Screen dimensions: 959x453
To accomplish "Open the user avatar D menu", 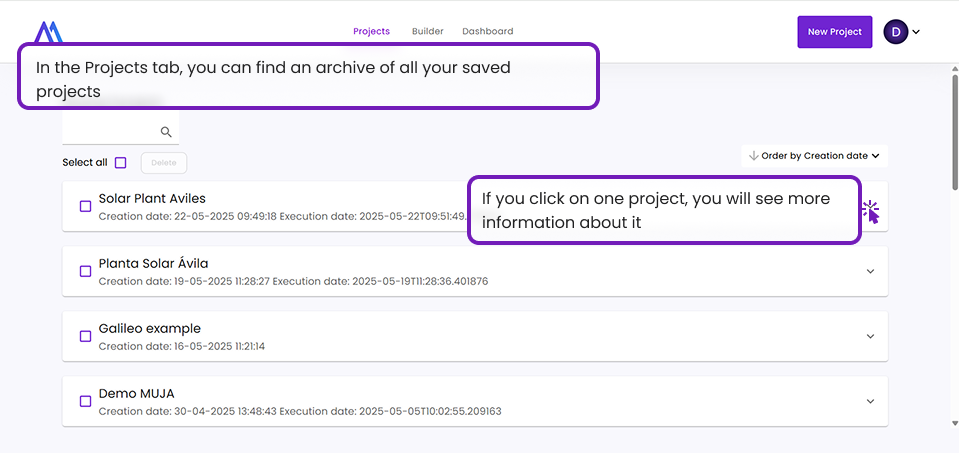I will [x=896, y=32].
